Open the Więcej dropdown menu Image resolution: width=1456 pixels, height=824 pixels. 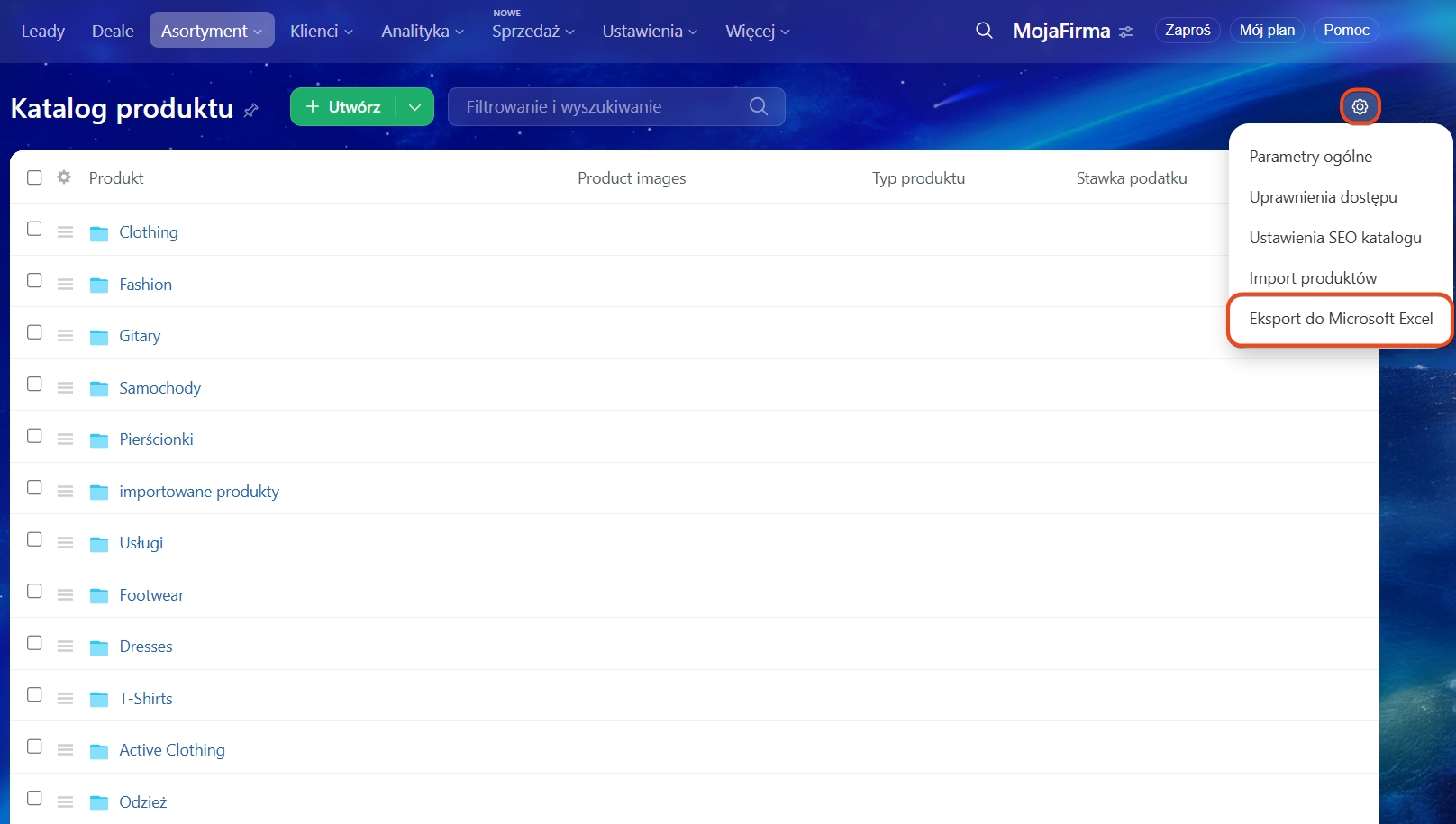757,32
